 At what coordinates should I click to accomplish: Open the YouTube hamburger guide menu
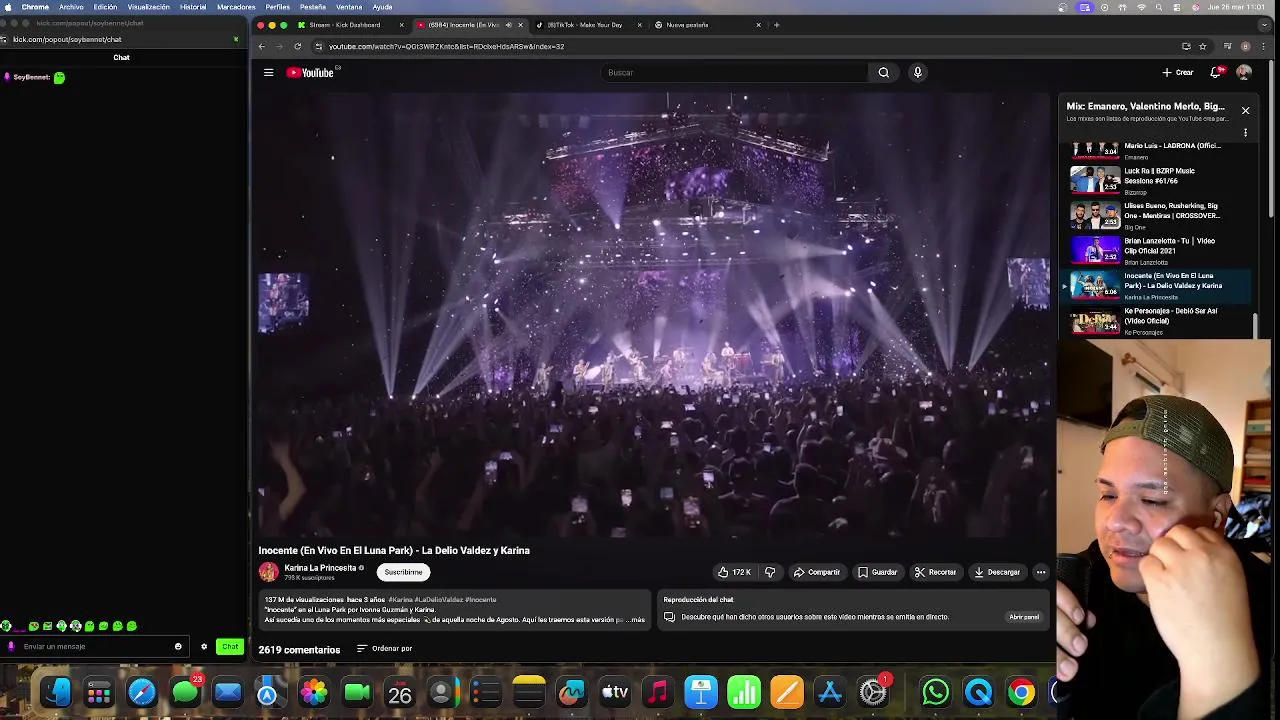tap(268, 72)
